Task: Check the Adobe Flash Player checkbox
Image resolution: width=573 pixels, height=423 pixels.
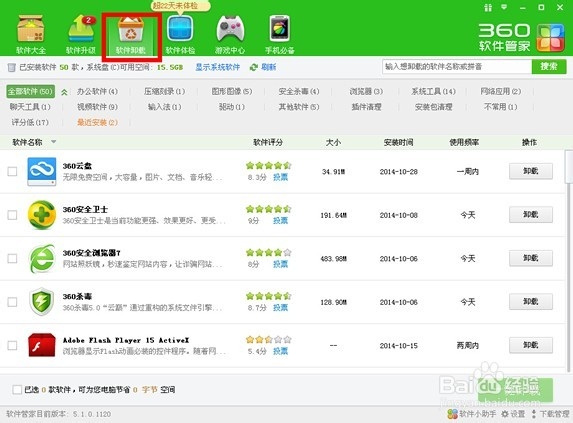Action: tap(12, 345)
